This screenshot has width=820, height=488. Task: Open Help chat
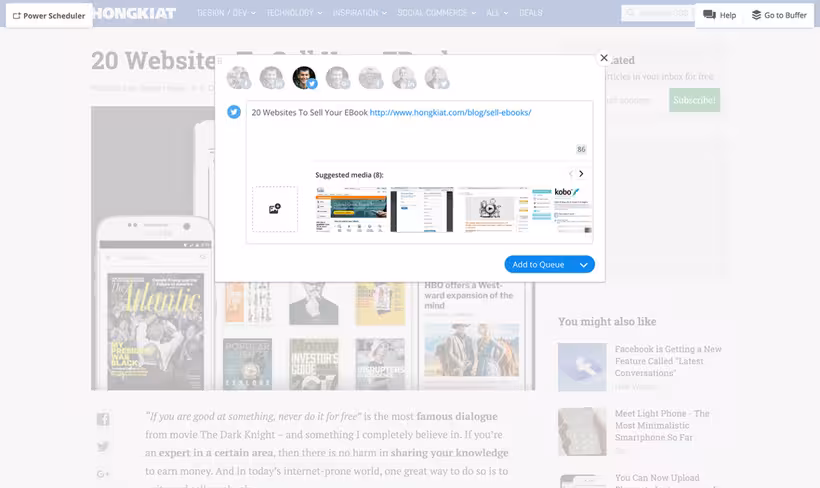tap(720, 15)
